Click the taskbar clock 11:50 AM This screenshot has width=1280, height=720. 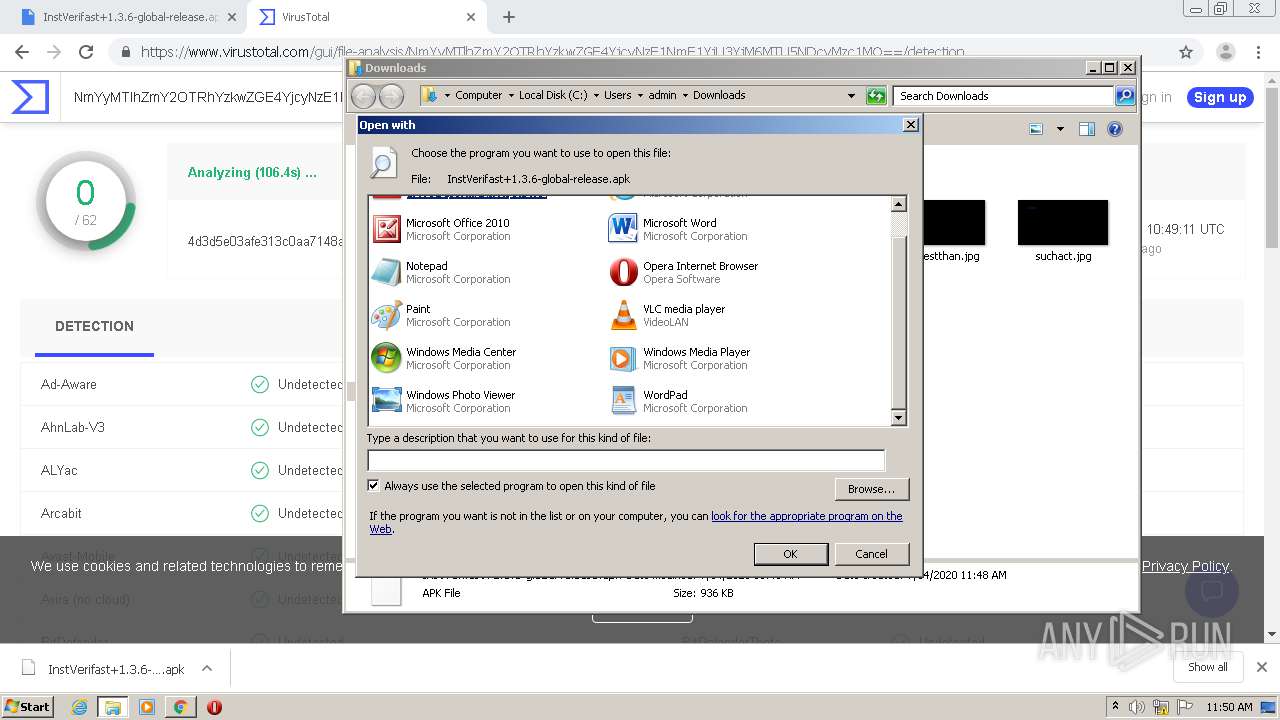point(1229,707)
